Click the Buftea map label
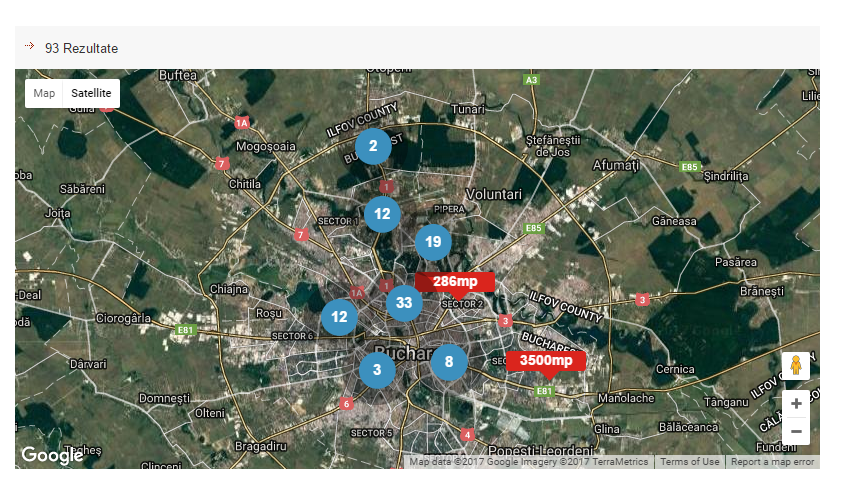862x494 pixels. pyautogui.click(x=178, y=75)
